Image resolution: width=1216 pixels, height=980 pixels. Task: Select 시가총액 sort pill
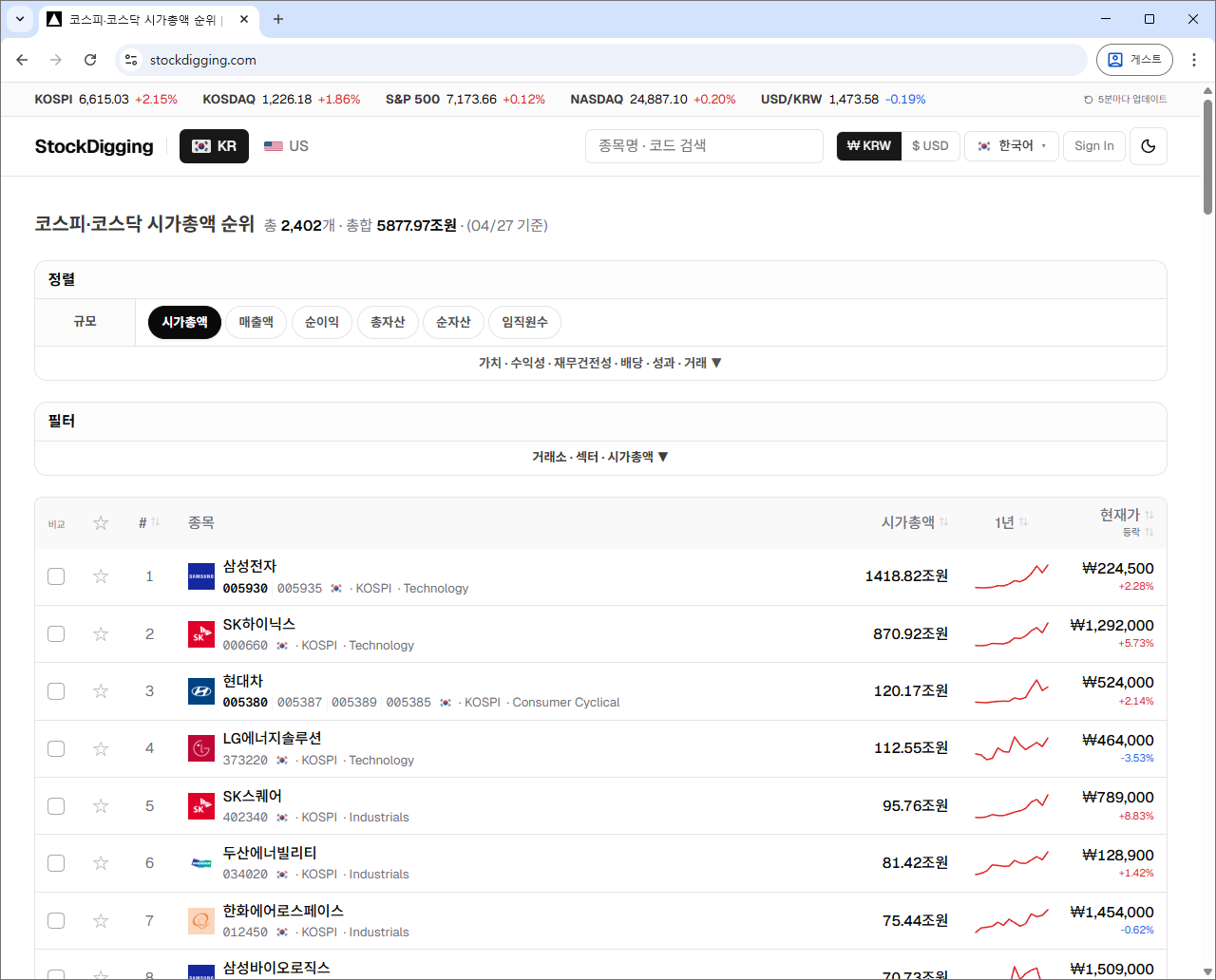(184, 323)
